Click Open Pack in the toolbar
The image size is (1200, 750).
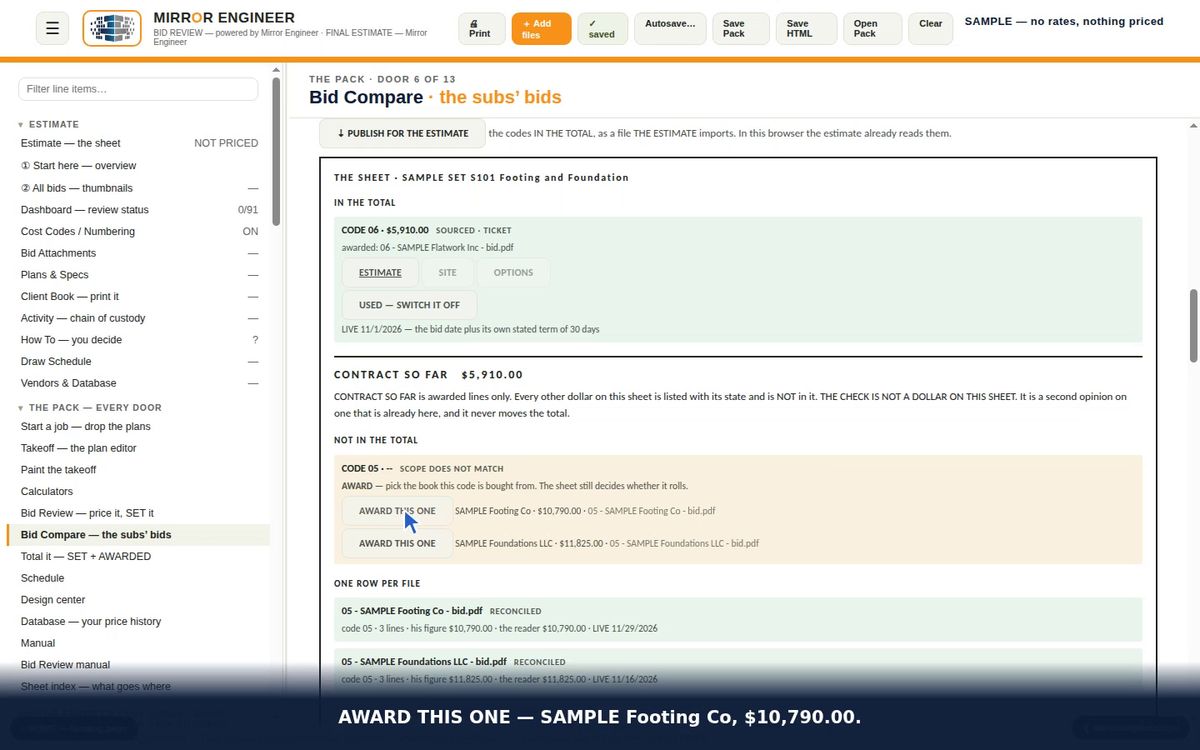(872, 29)
